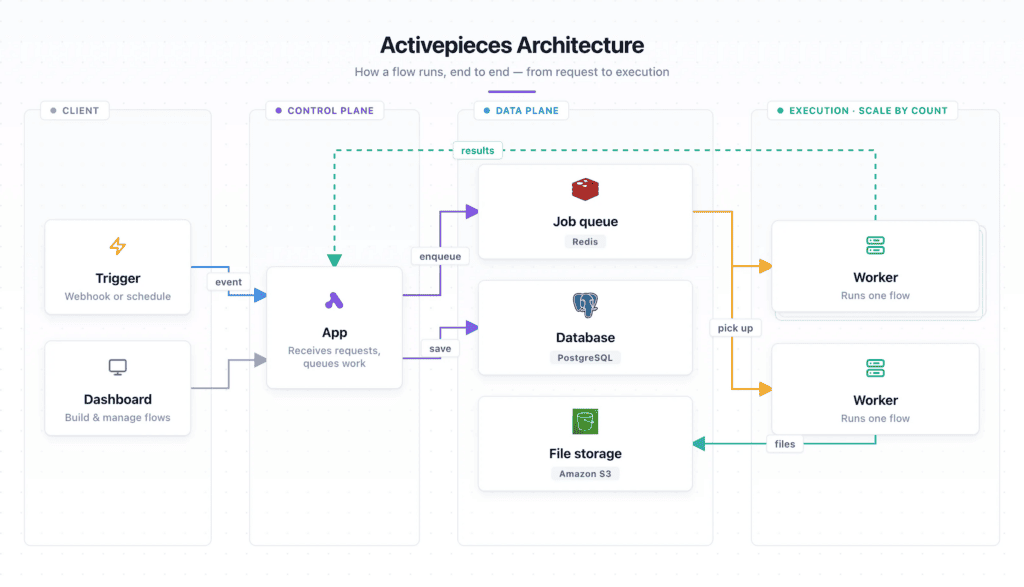This screenshot has width=1024, height=587.
Task: Click the 'results' dashed line label
Action: 478,150
